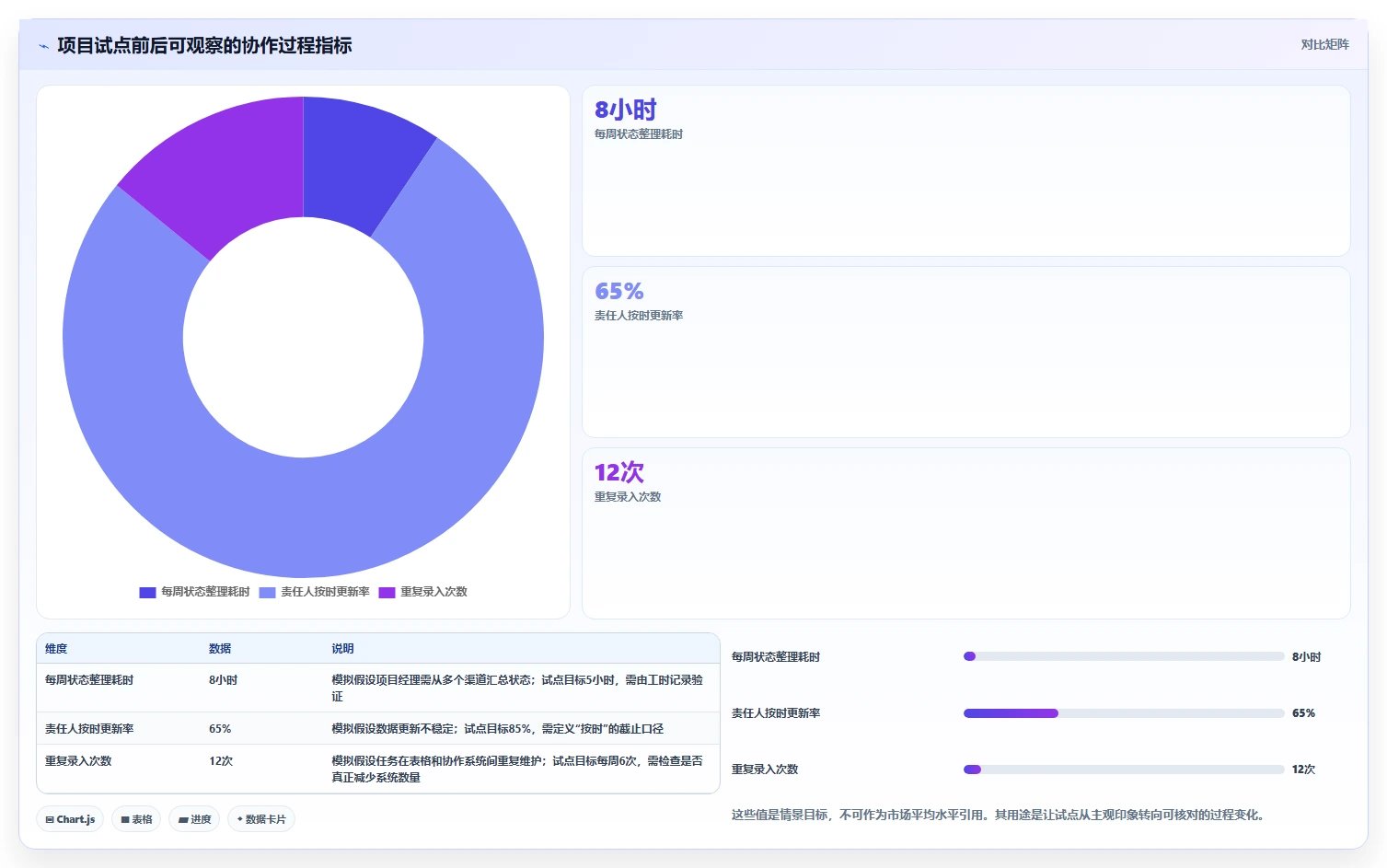Click the 65% data card heading
1387x868 pixels.
[x=619, y=291]
